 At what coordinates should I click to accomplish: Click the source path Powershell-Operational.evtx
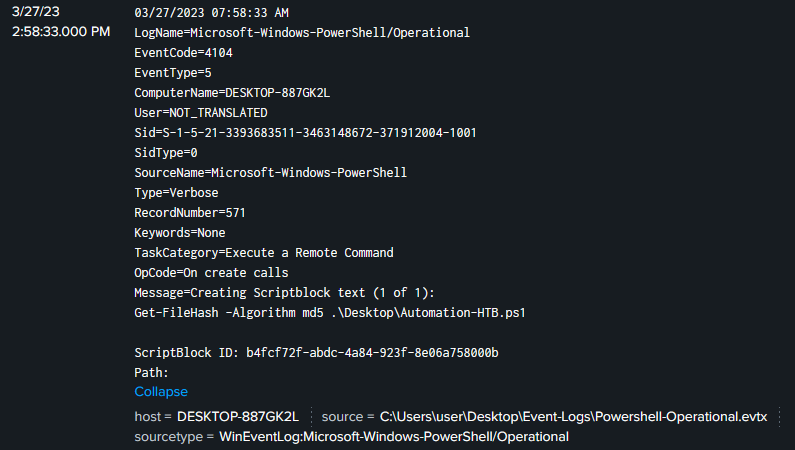(x=573, y=416)
